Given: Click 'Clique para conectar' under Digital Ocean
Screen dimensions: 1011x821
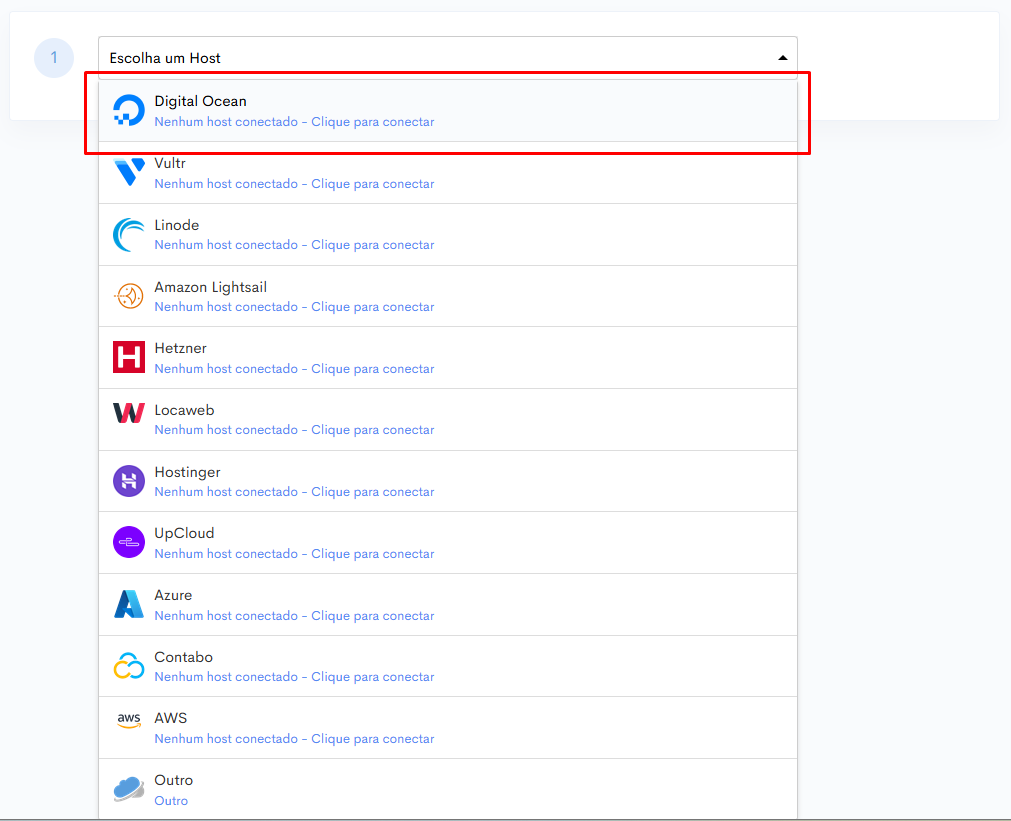Looking at the screenshot, I should point(373,122).
